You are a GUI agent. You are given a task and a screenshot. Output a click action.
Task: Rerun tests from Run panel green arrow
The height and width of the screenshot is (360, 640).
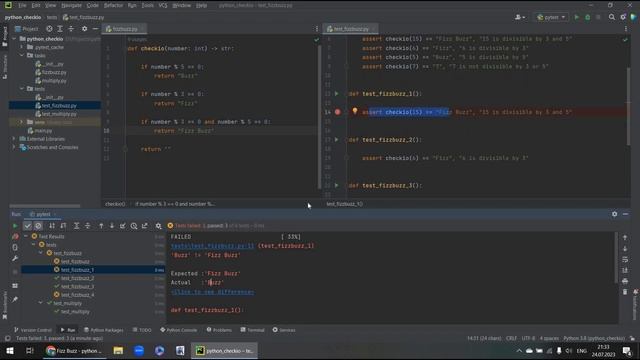click(x=15, y=226)
